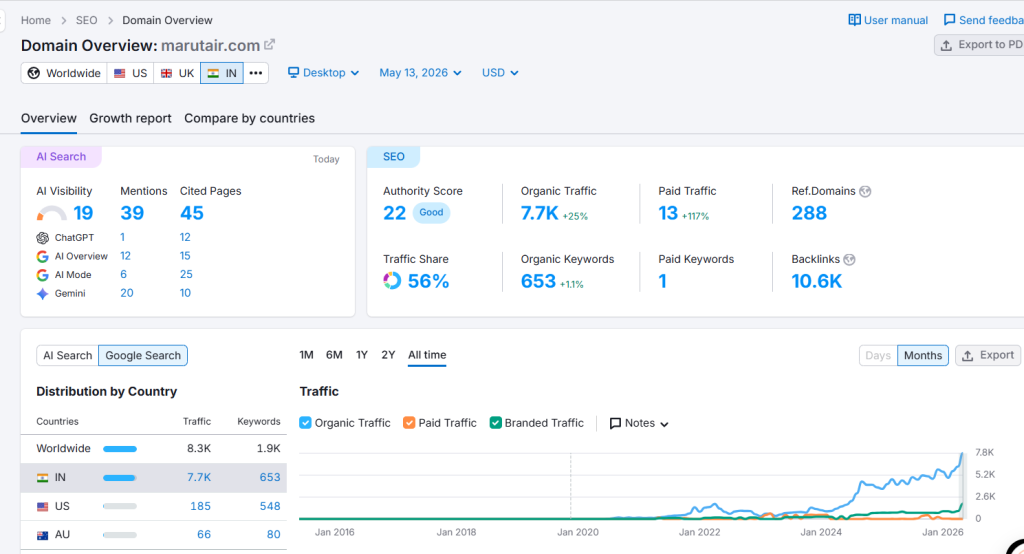Switch to Growth report tab
The width and height of the screenshot is (1024, 554).
(130, 118)
